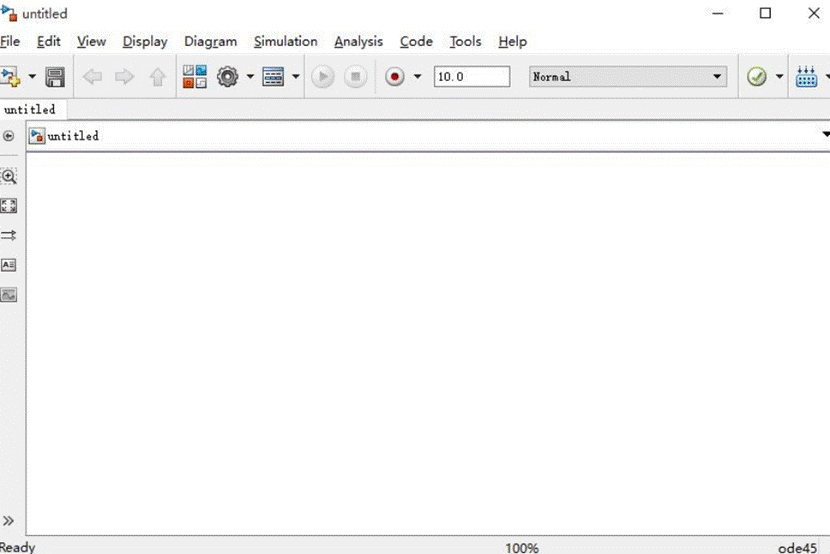The image size is (830, 554).
Task: Open the Code menu
Action: (x=416, y=41)
